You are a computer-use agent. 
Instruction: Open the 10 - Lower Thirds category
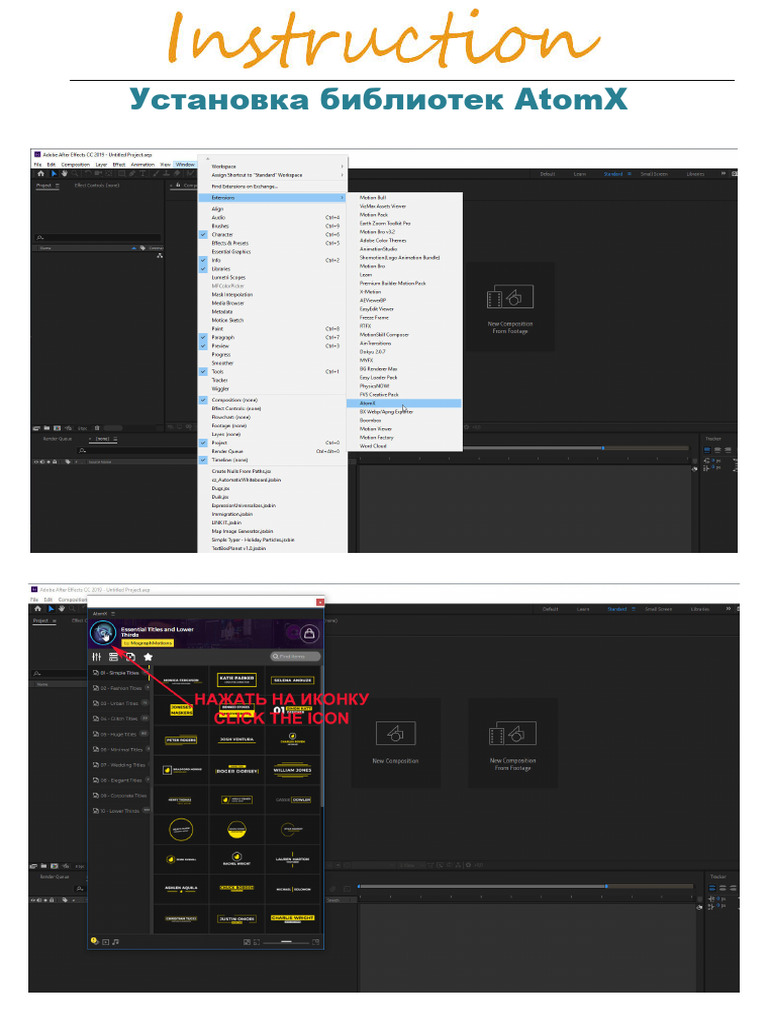point(120,811)
